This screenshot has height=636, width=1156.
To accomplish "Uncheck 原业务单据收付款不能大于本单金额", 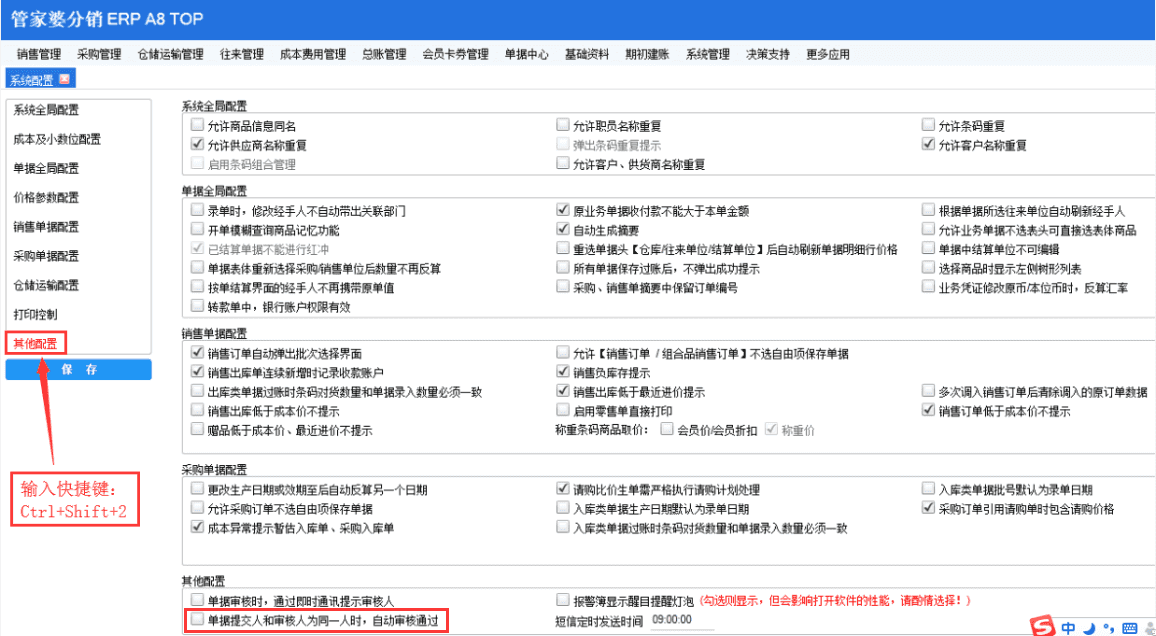I will click(563, 210).
